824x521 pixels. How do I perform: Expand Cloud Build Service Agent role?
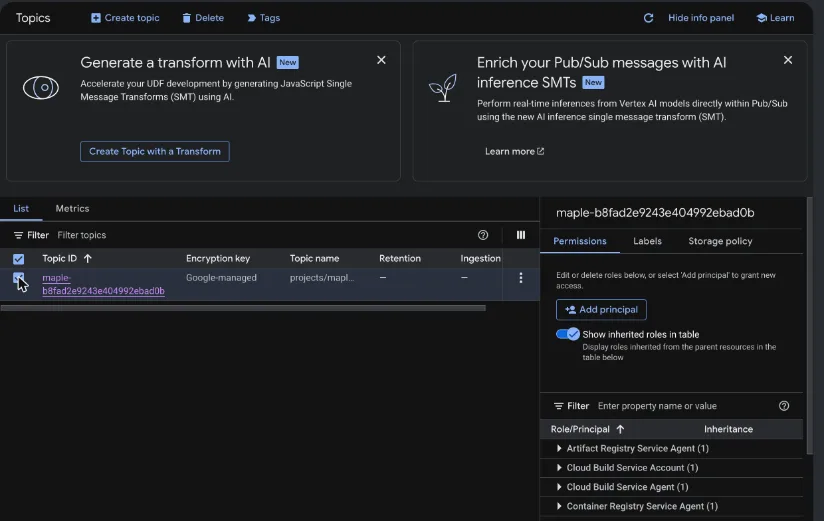tap(559, 487)
